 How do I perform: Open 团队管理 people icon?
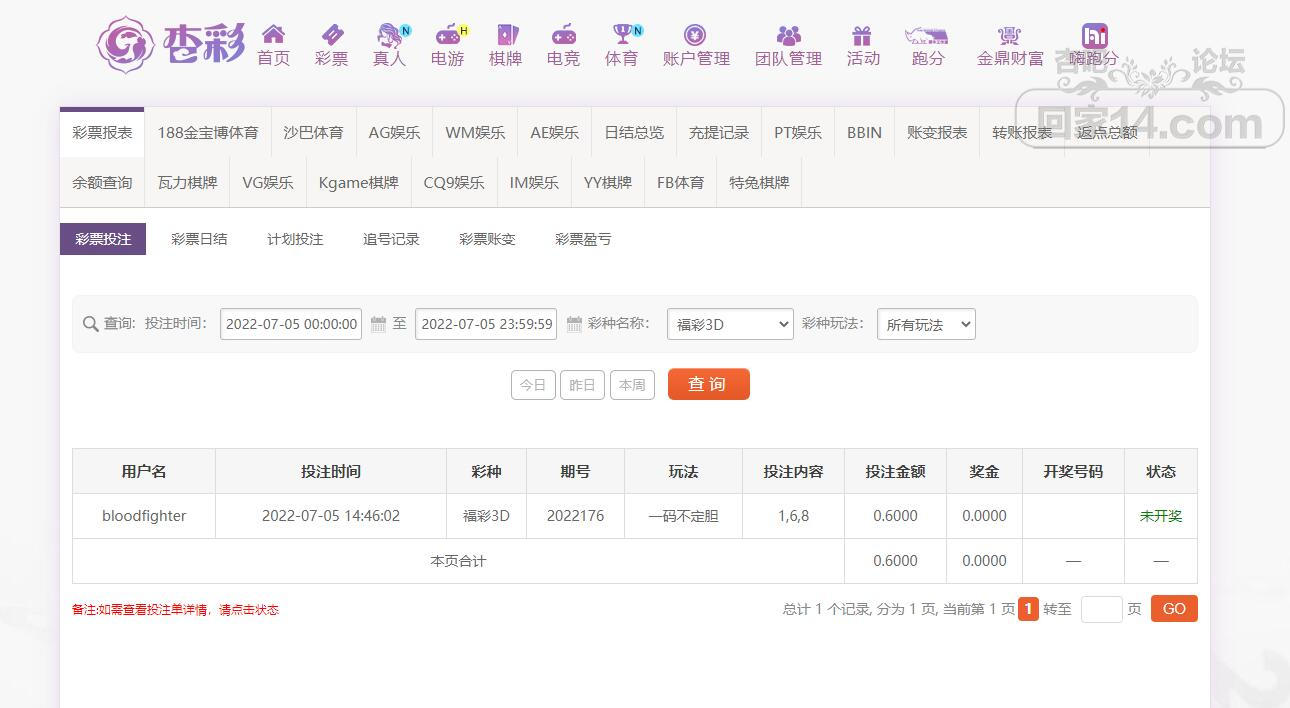tap(788, 35)
